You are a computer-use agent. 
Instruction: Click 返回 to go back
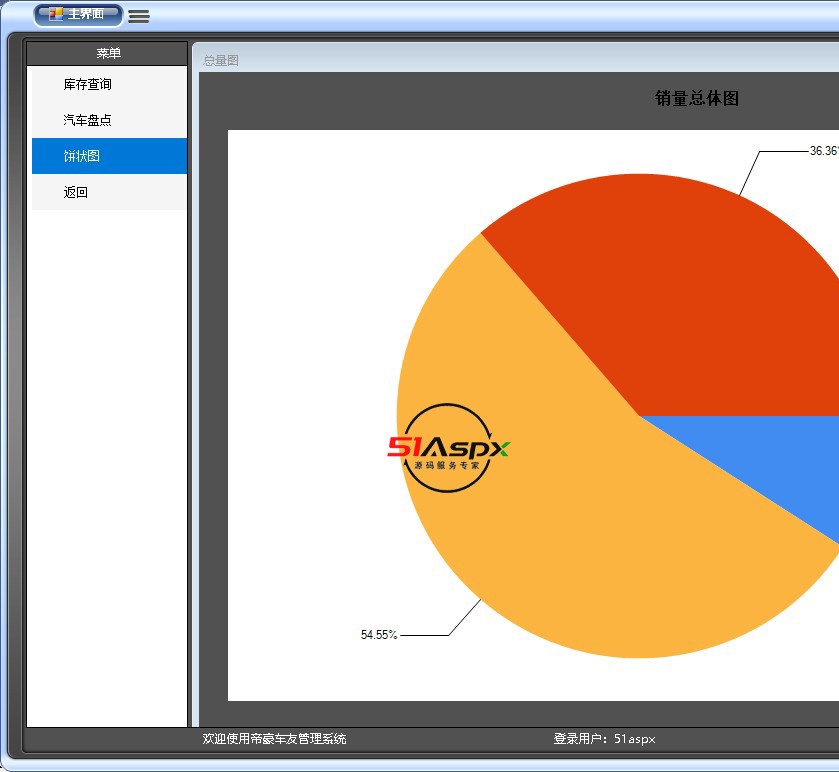[76, 192]
